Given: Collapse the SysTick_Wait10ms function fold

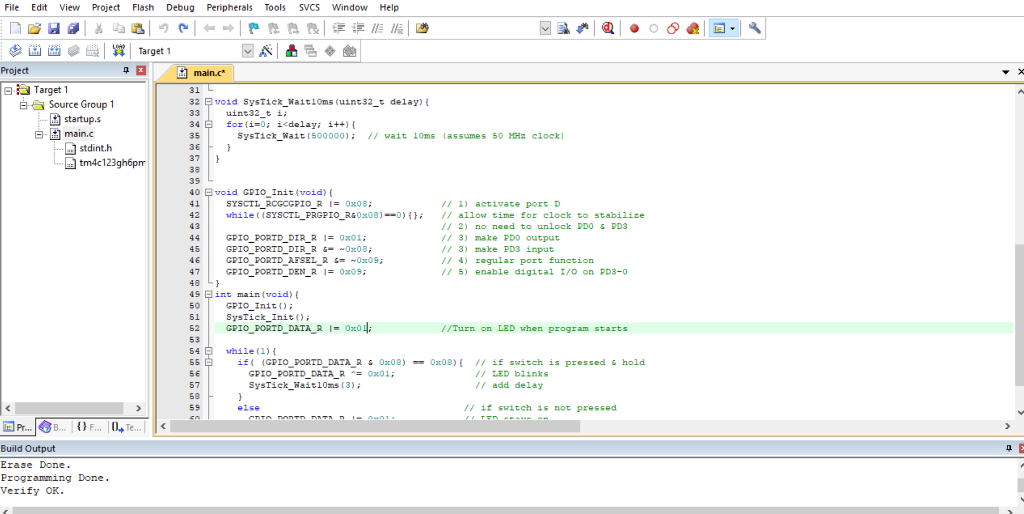Looking at the screenshot, I should click(x=208, y=102).
